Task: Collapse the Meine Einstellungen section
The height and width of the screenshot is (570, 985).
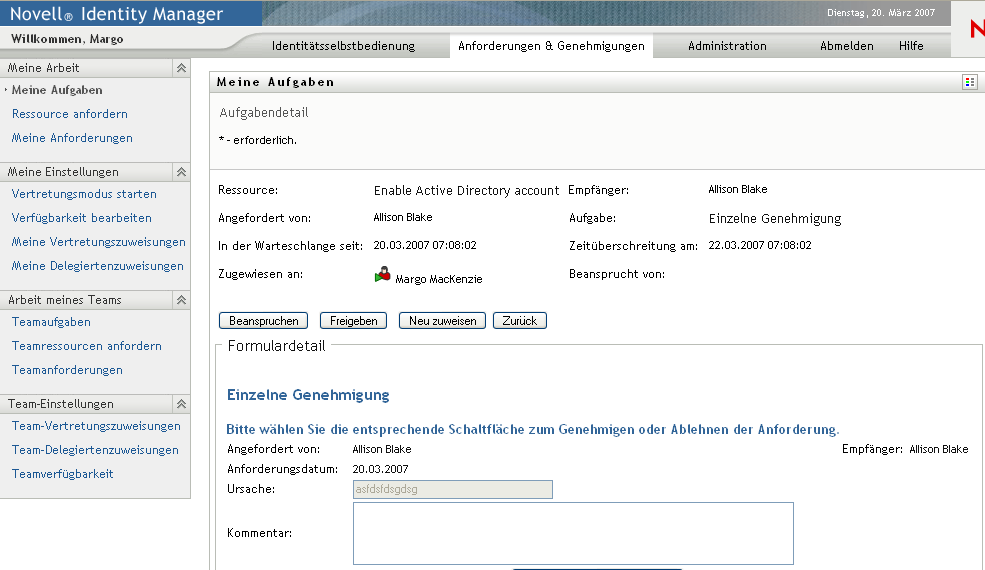Action: pyautogui.click(x=181, y=172)
